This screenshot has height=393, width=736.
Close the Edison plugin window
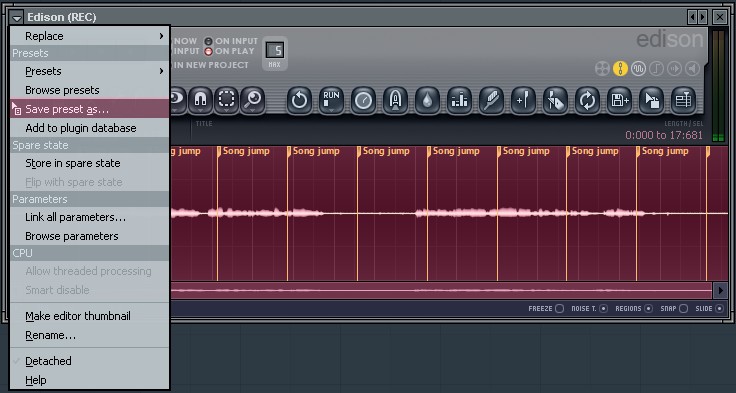click(720, 17)
